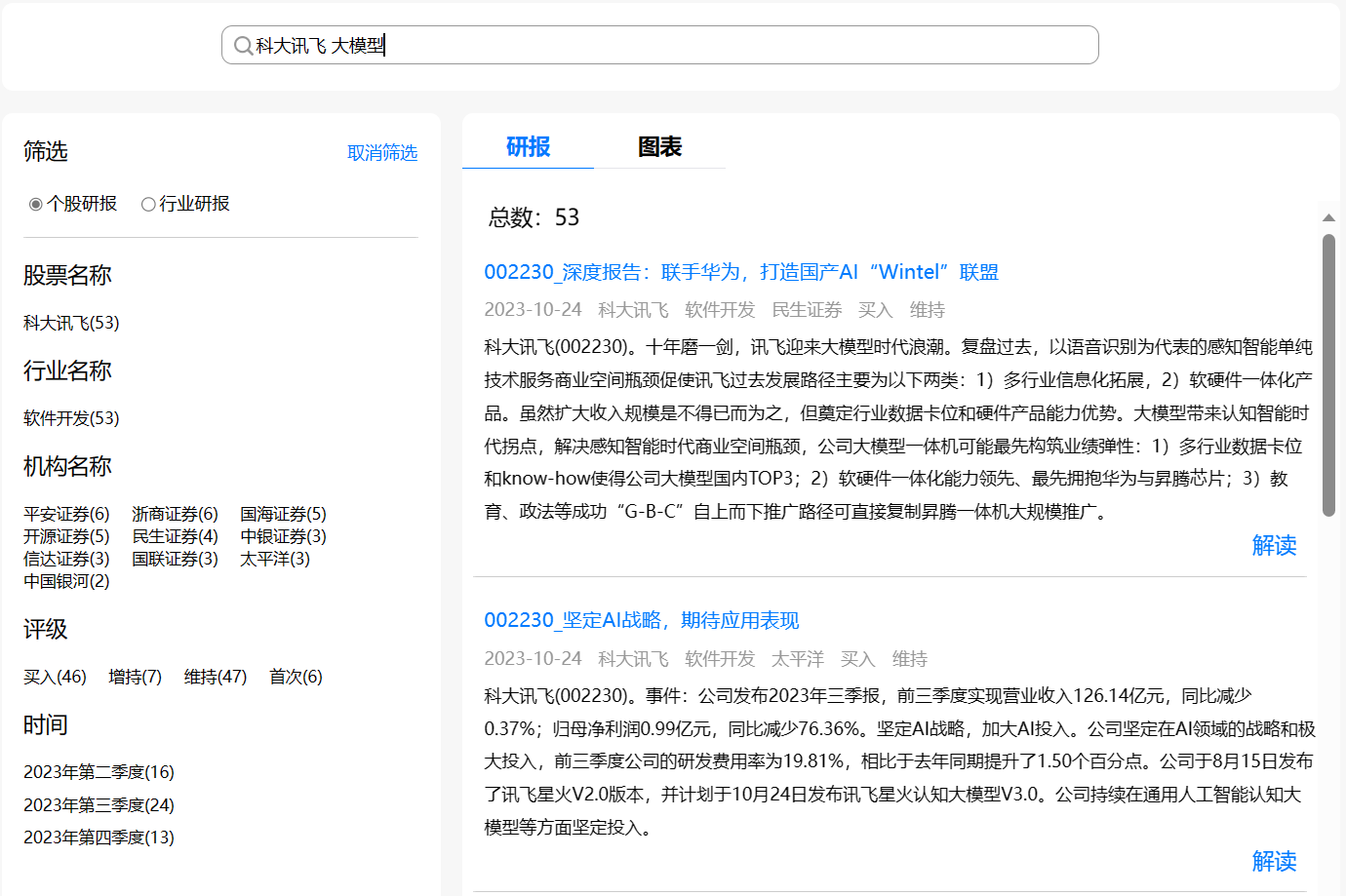The image size is (1346, 896).
Task: Click the results scrollbar up arrow
Action: tap(1328, 217)
